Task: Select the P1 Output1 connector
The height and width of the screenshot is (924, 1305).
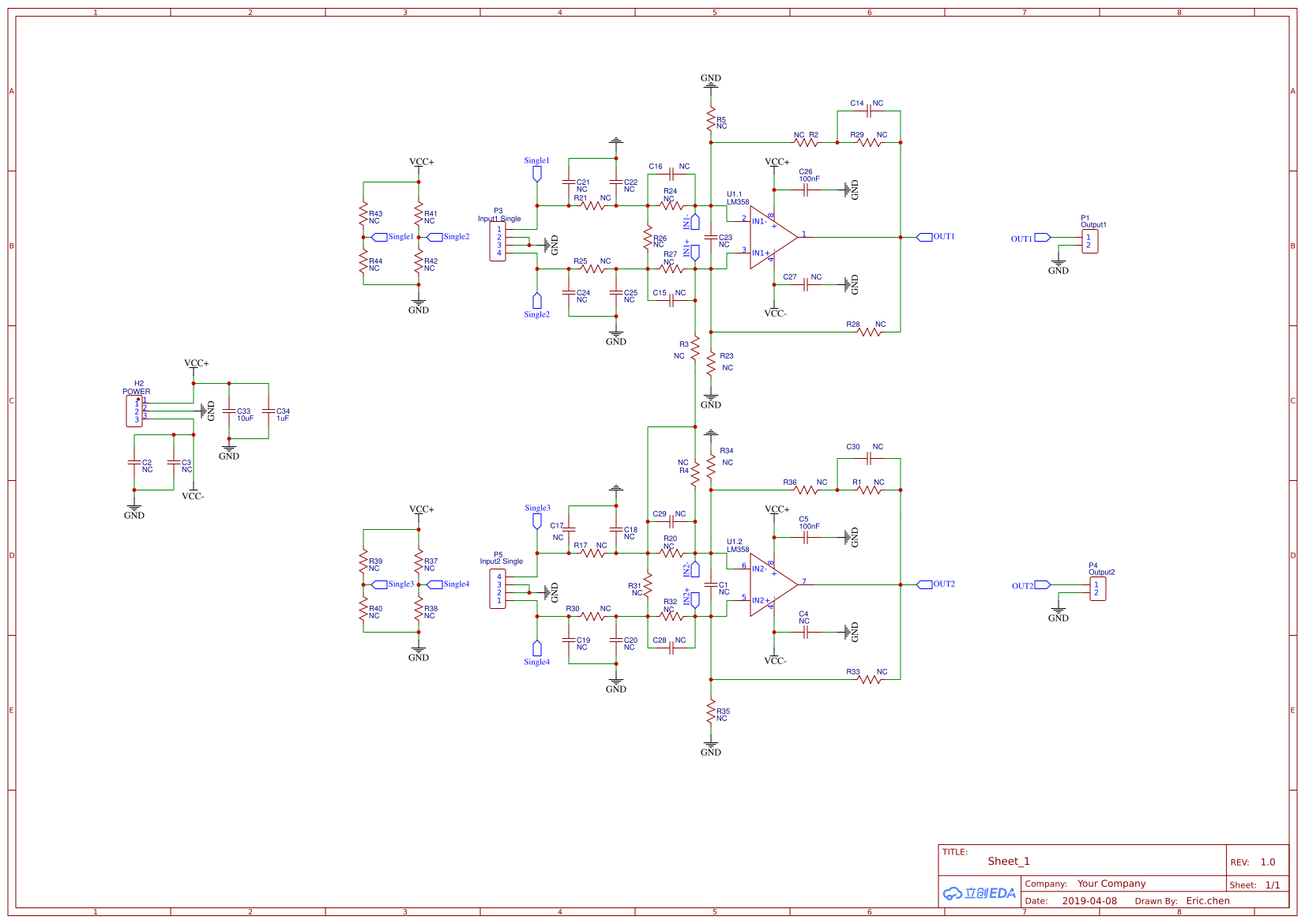Action: [1090, 241]
